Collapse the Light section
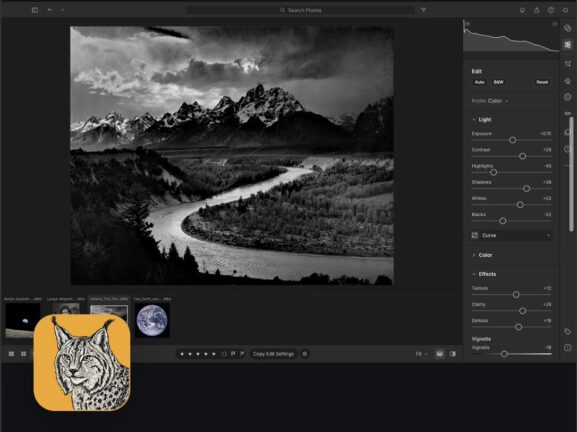This screenshot has height=432, width=577. (x=474, y=120)
